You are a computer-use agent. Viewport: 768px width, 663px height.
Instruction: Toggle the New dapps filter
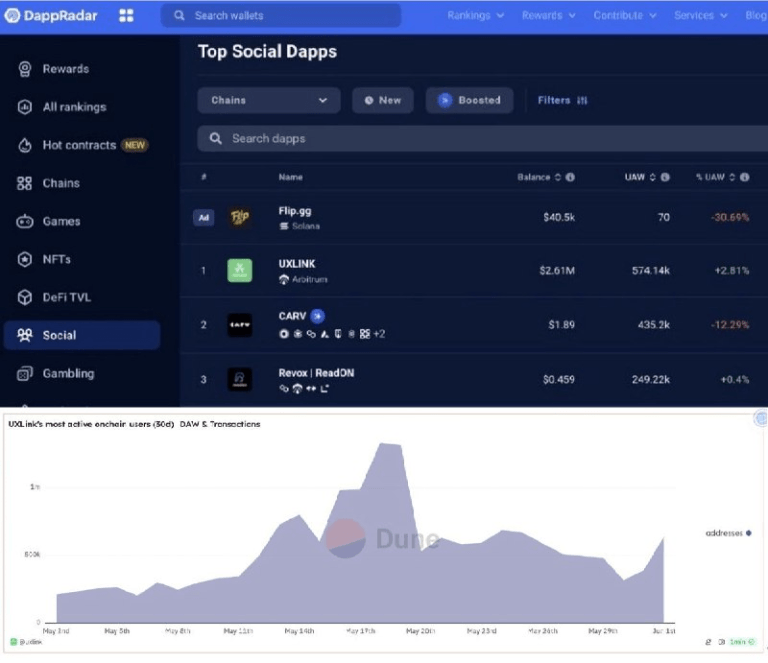382,100
